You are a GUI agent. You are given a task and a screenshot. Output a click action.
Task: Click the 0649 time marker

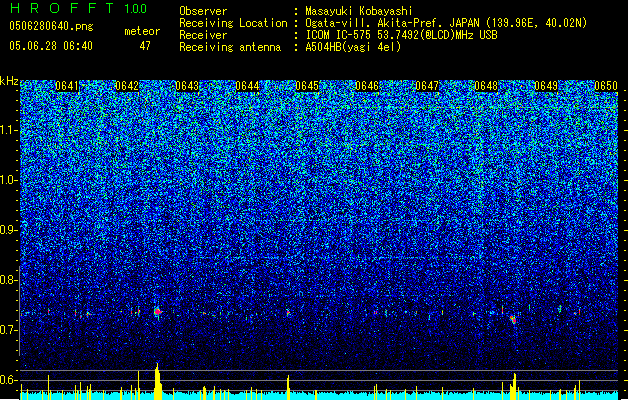pos(546,86)
